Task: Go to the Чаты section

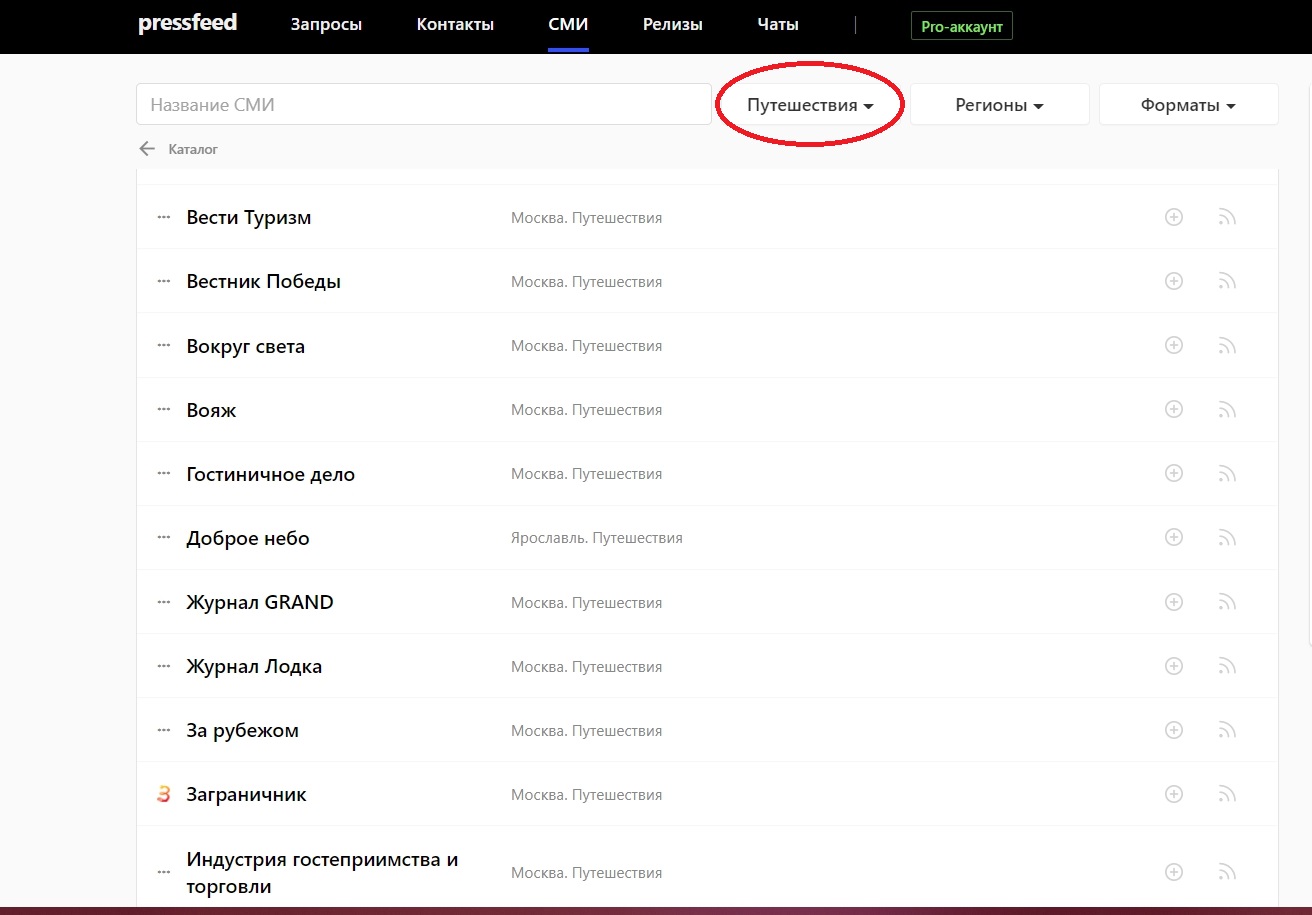Action: (x=778, y=25)
